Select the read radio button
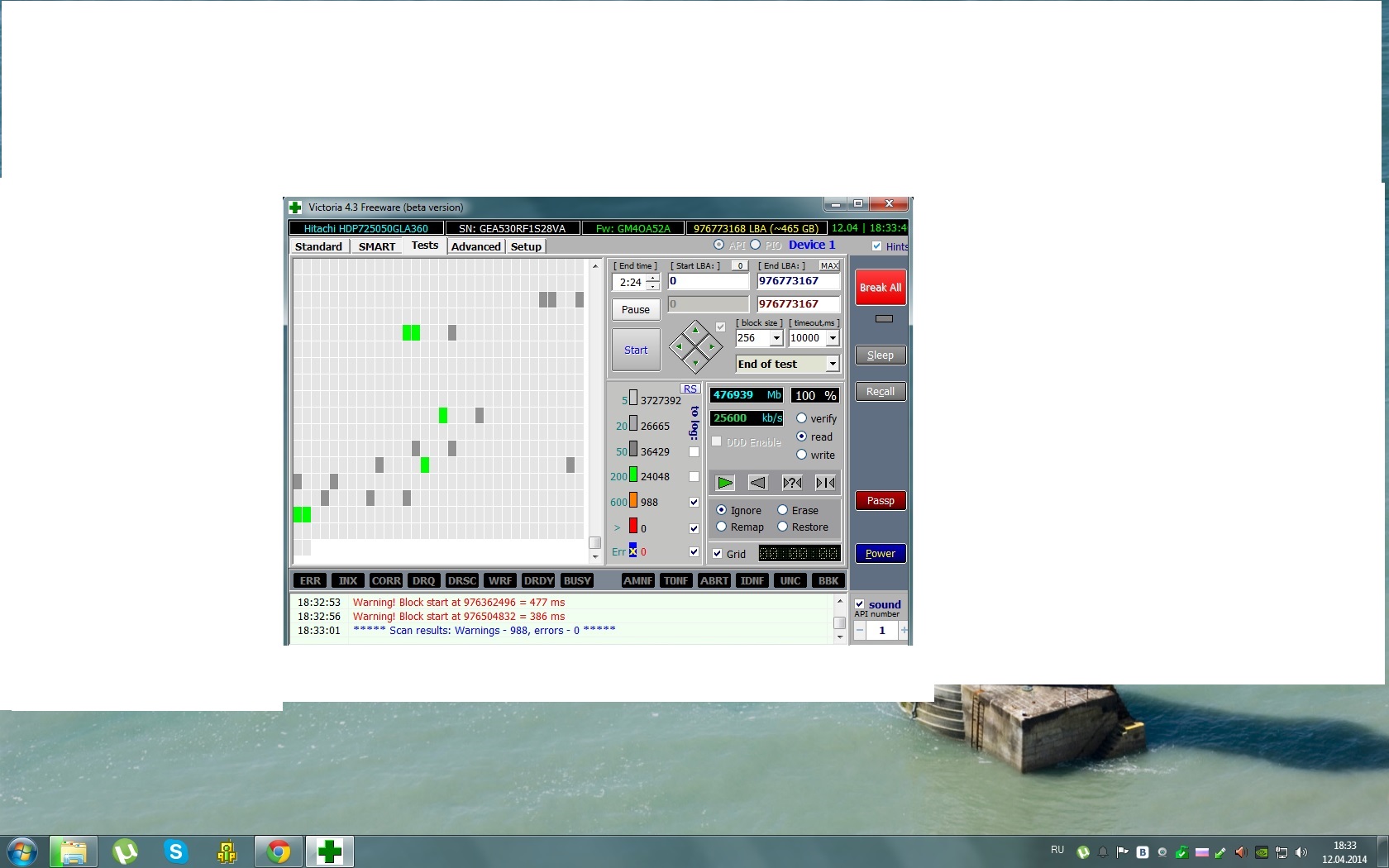 click(x=801, y=436)
